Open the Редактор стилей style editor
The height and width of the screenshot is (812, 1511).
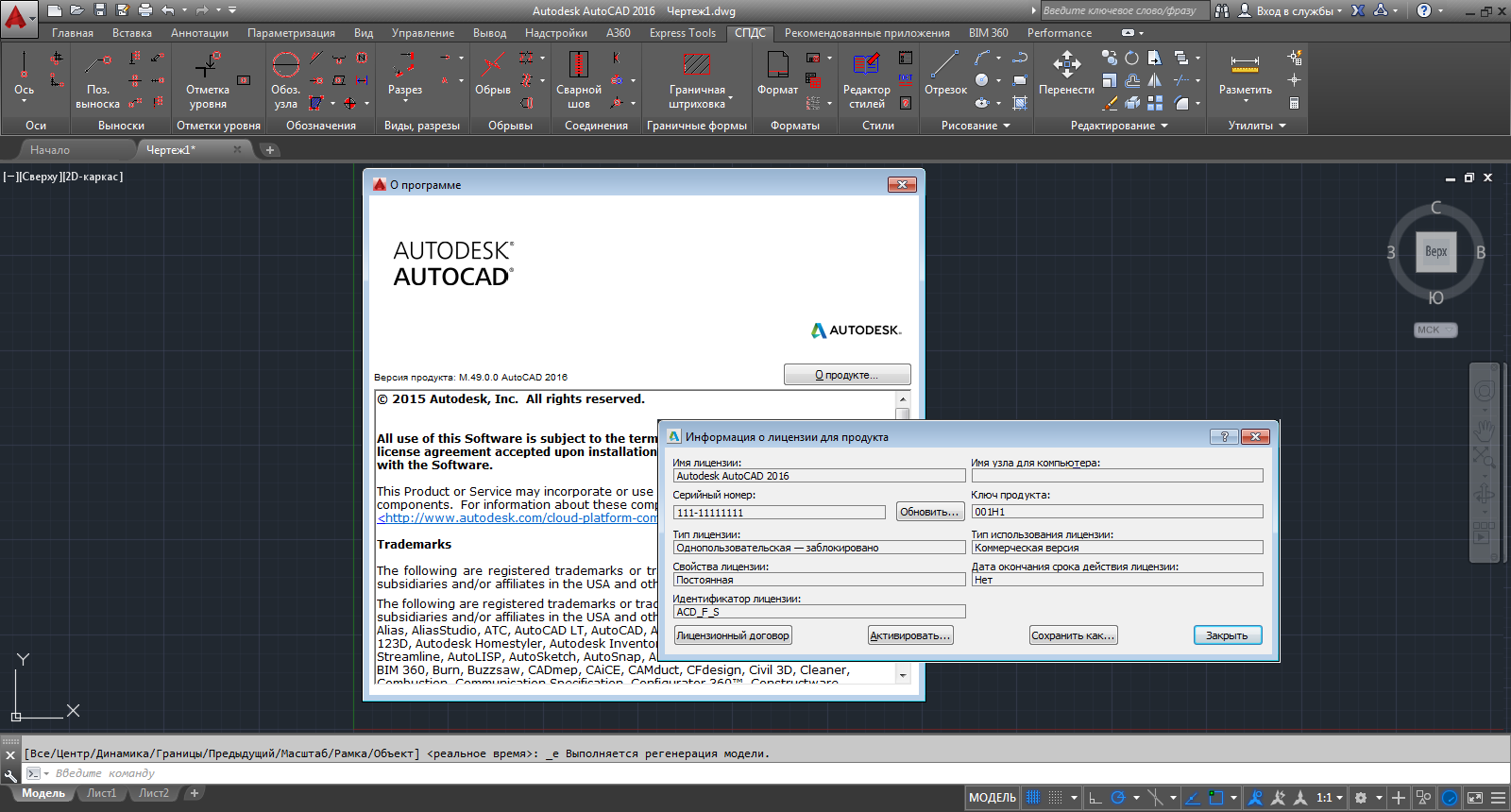point(866,79)
